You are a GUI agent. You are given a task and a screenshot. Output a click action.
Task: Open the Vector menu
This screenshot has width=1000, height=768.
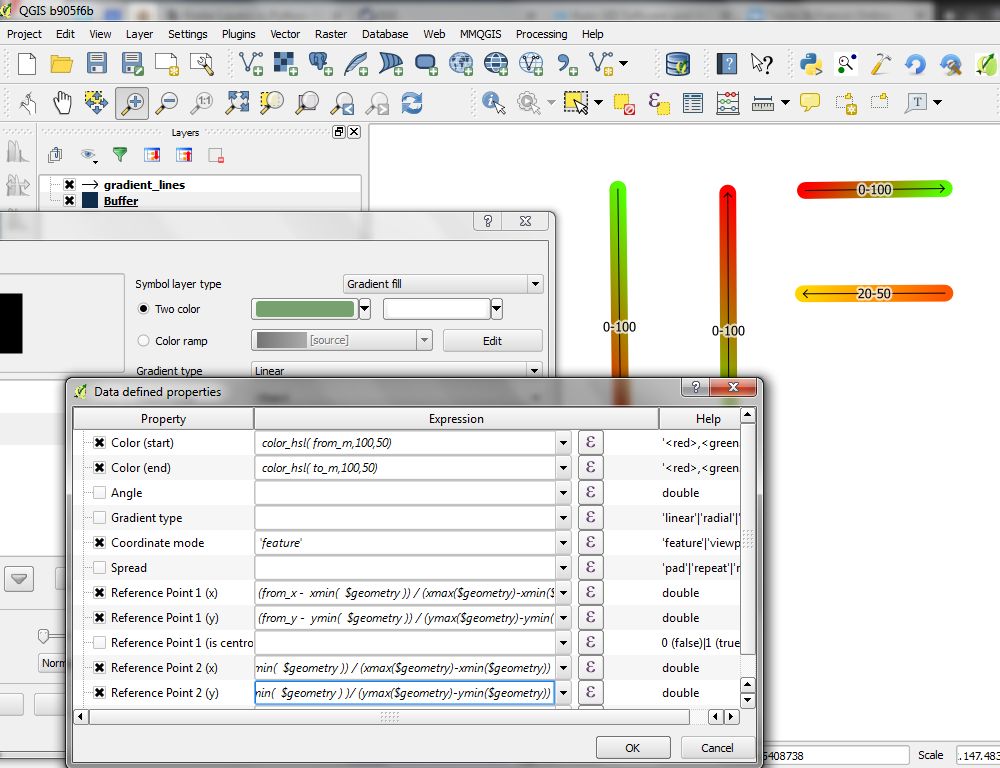pyautogui.click(x=285, y=34)
